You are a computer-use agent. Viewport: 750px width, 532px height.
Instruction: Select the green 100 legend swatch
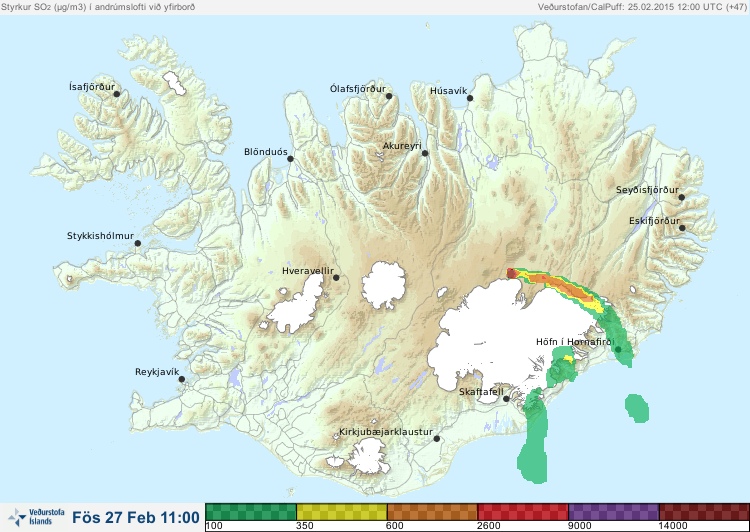pos(251,512)
